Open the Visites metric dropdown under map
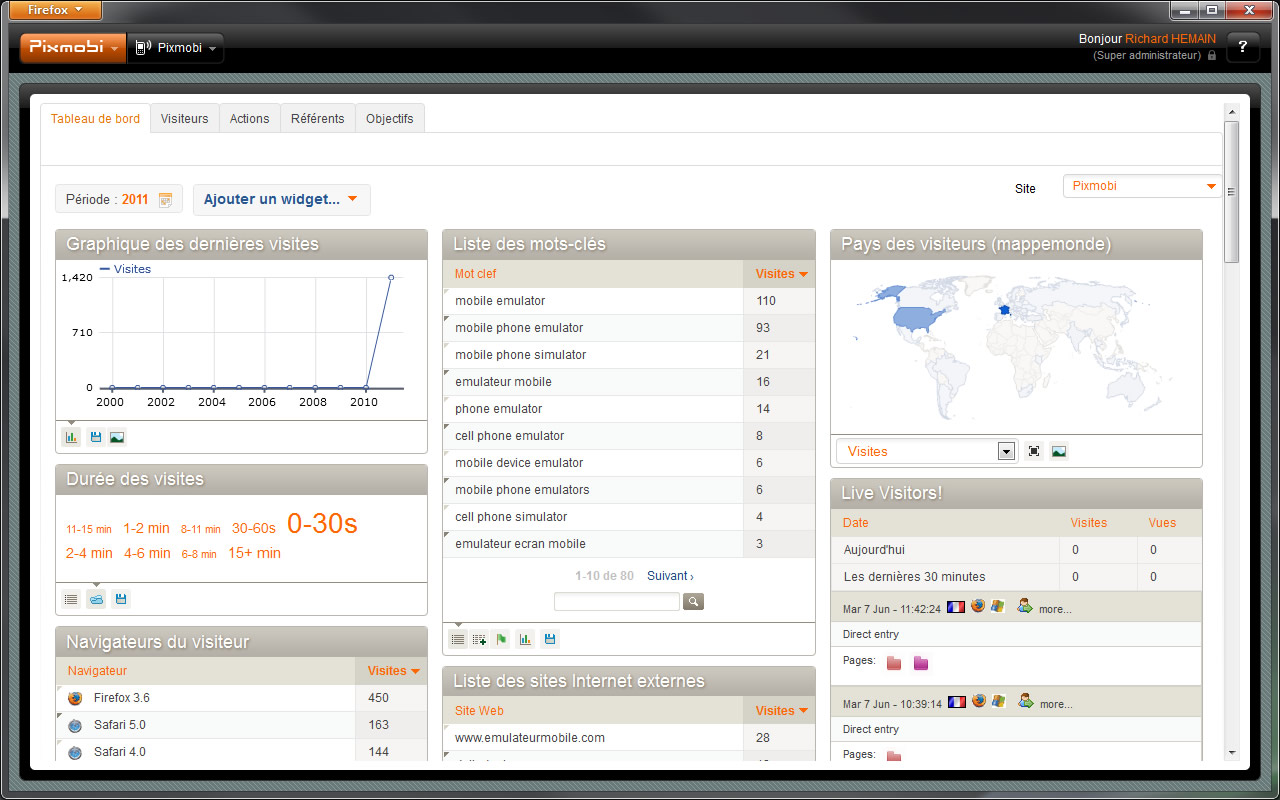This screenshot has width=1280, height=800. tap(926, 451)
